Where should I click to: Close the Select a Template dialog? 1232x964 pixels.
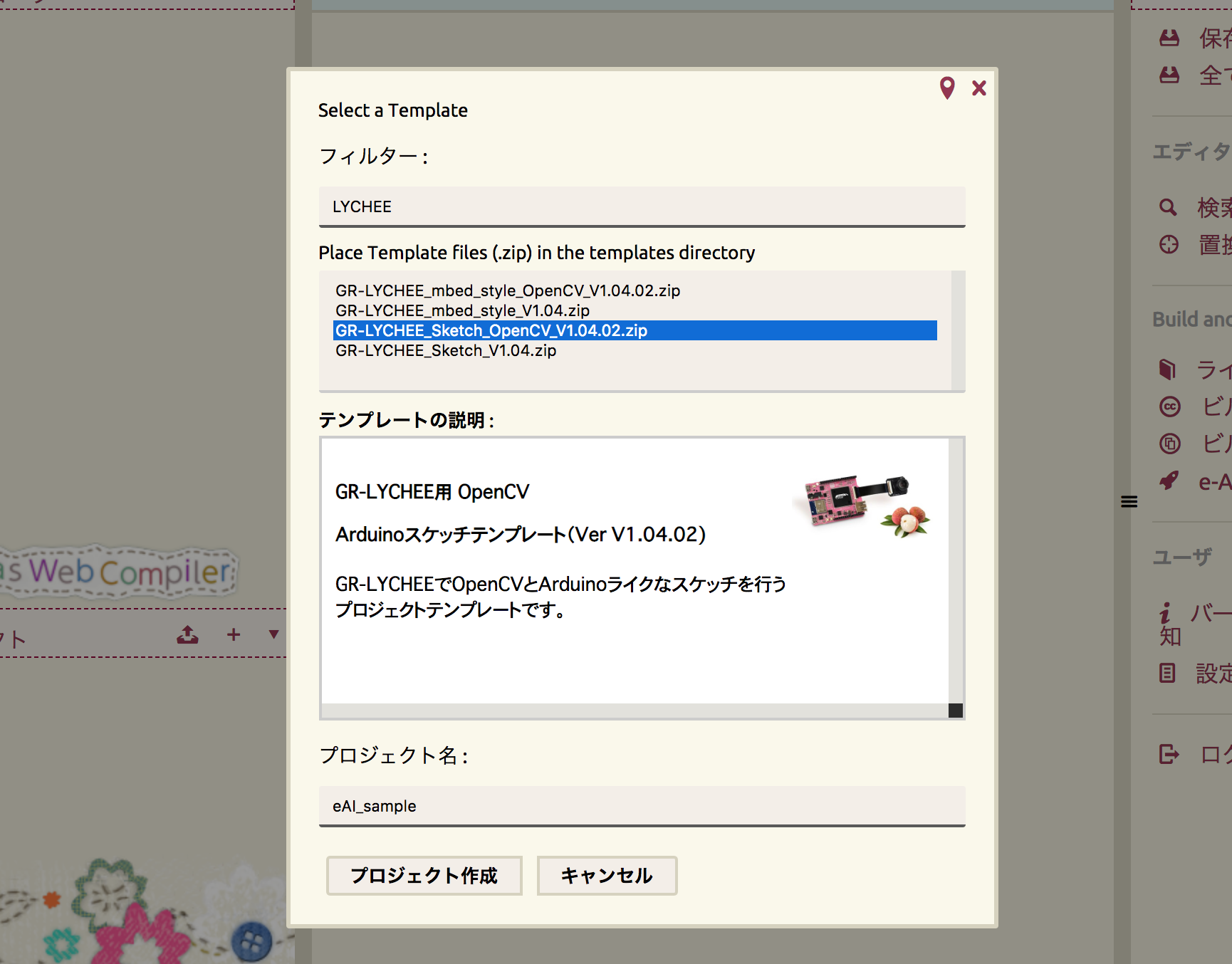point(979,88)
